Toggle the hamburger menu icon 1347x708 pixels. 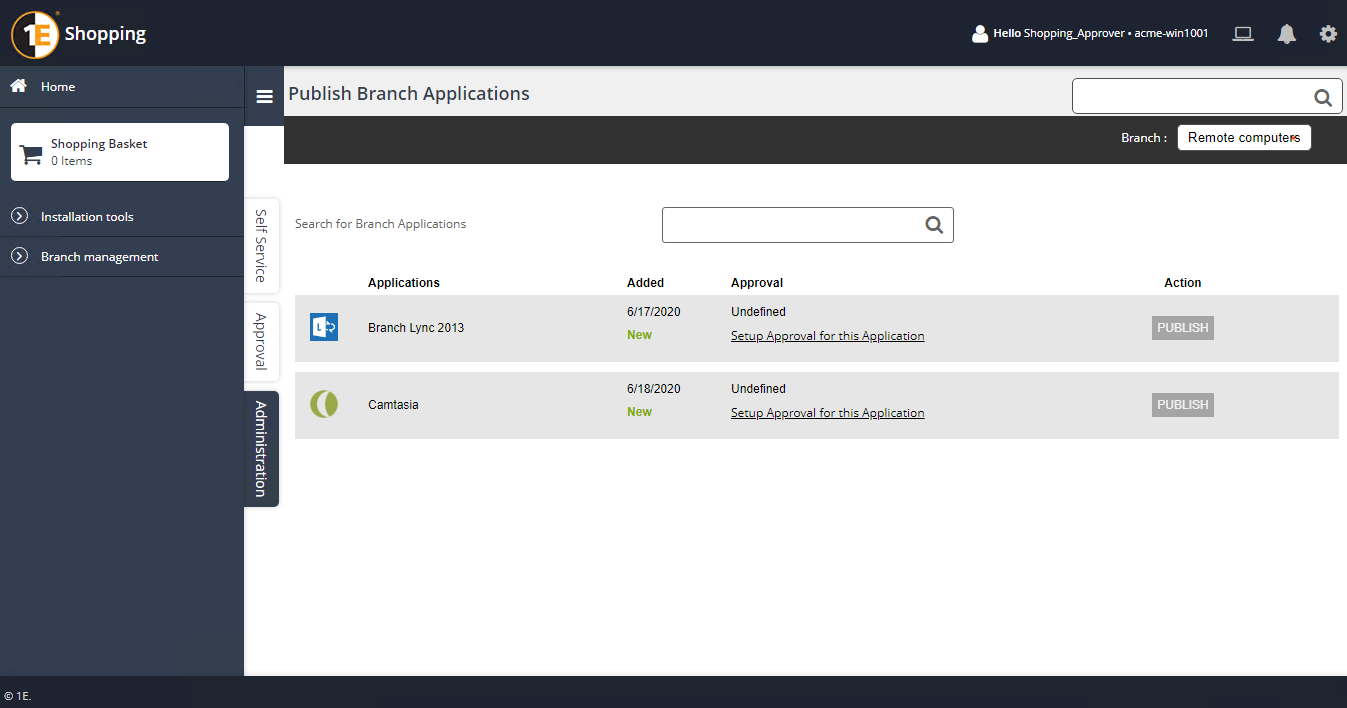264,96
